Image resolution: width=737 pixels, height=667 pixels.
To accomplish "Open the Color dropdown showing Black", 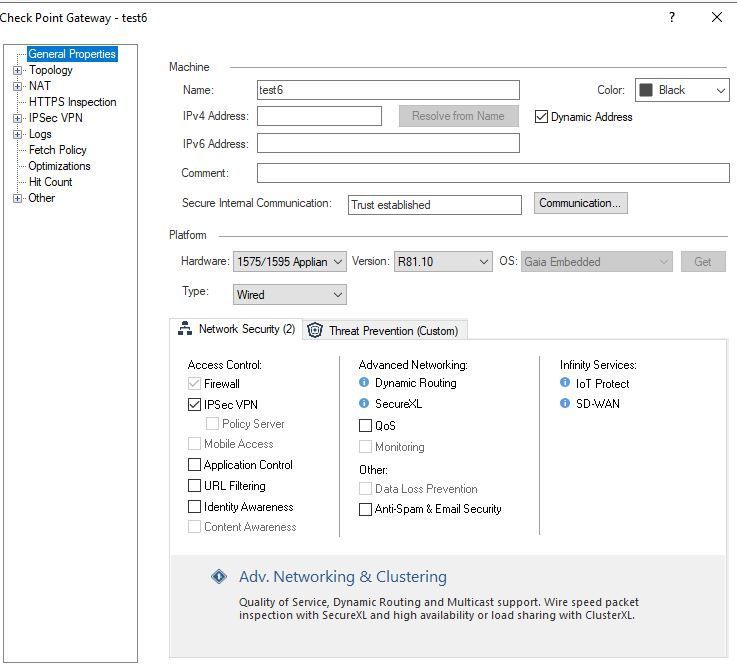I will (x=682, y=90).
